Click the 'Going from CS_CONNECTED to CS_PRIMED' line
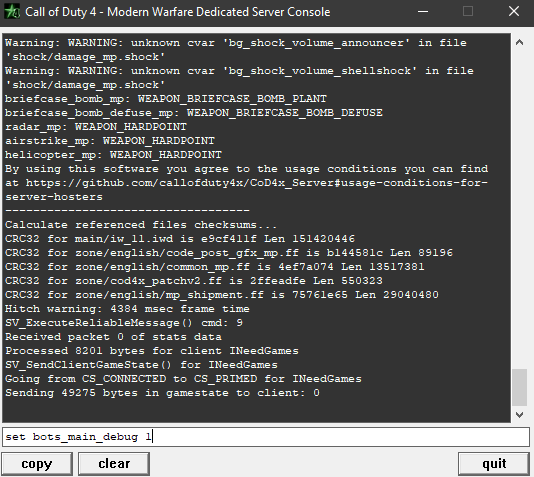534x477 pixels. click(183, 379)
